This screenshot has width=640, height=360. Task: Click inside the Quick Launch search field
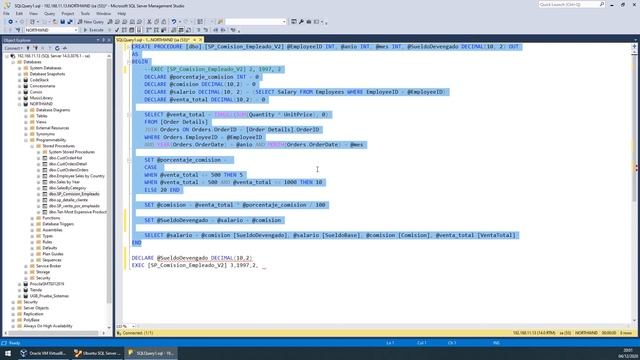(568, 4)
